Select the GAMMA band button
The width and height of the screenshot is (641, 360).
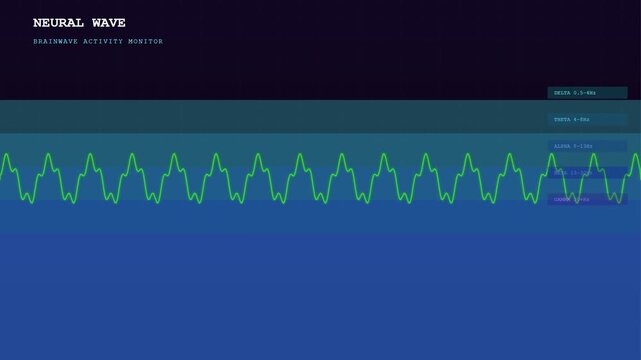point(587,199)
